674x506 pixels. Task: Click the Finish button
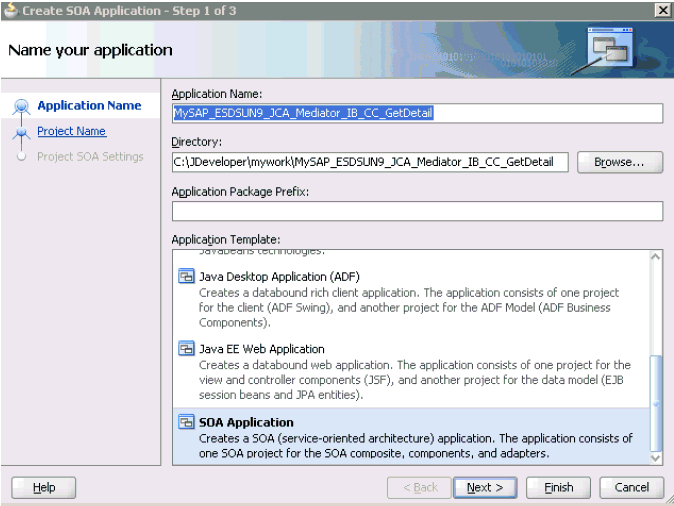[x=558, y=488]
